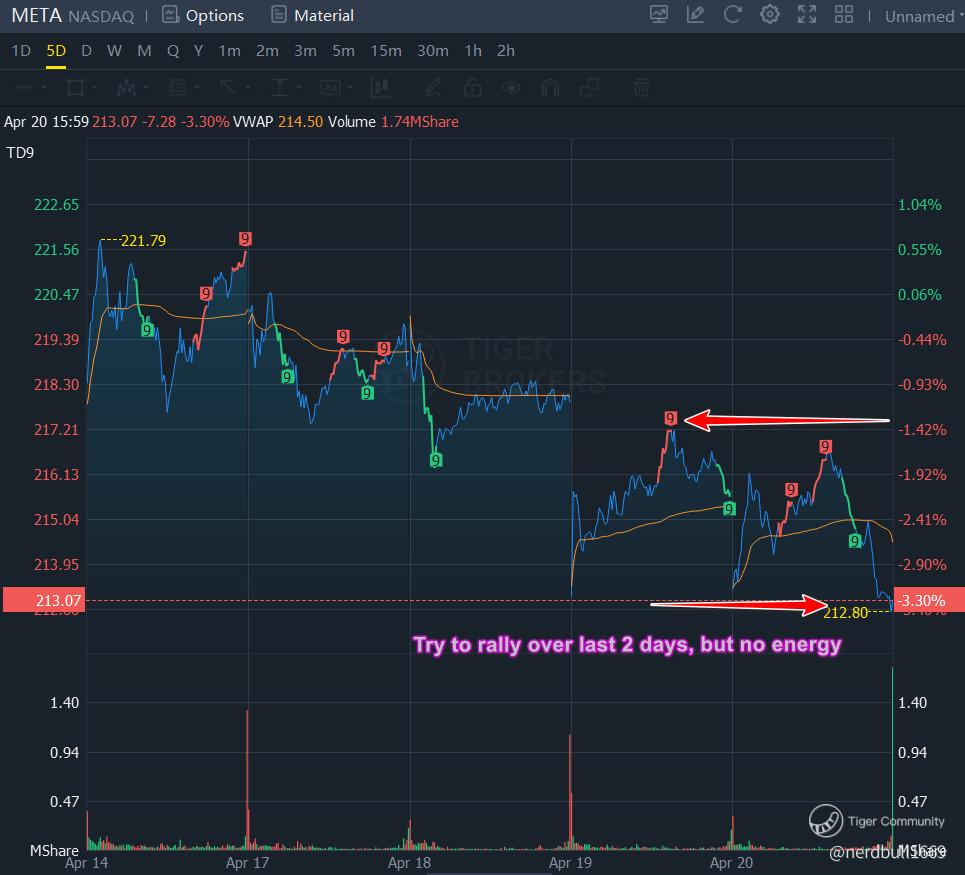Select the 15m interval tab

tap(386, 50)
